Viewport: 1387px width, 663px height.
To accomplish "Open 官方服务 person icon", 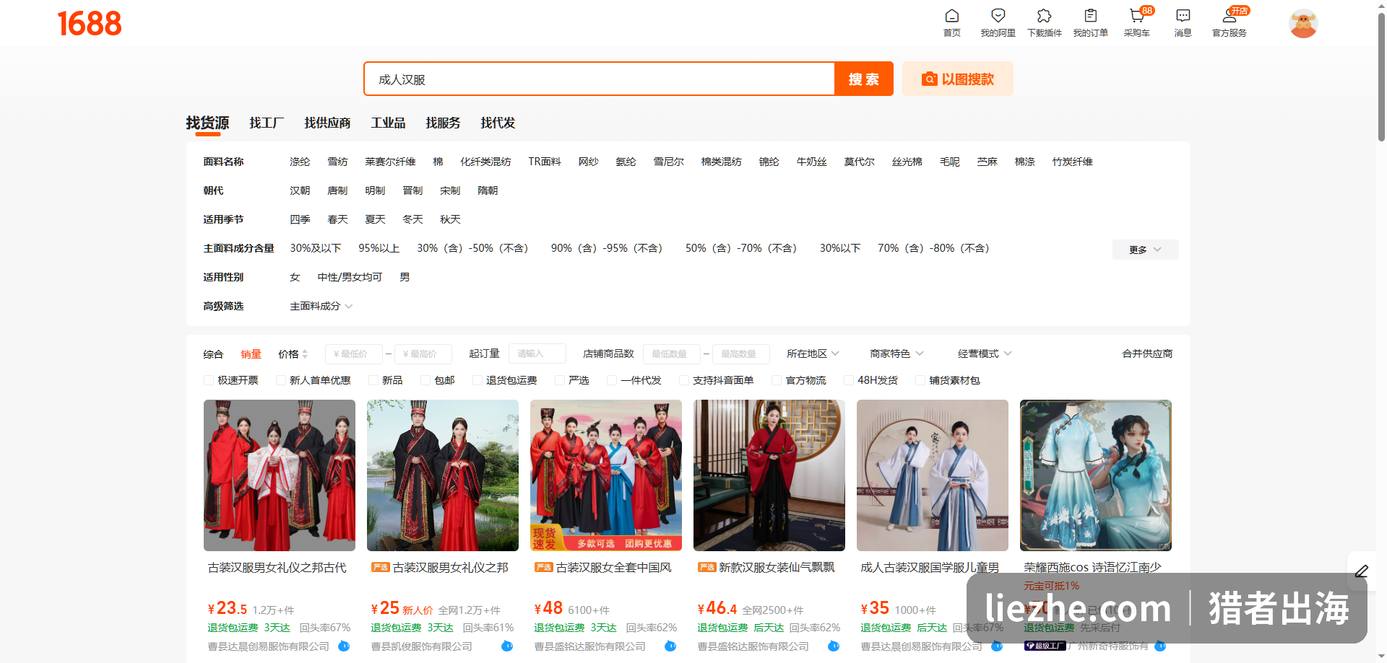I will [x=1229, y=16].
